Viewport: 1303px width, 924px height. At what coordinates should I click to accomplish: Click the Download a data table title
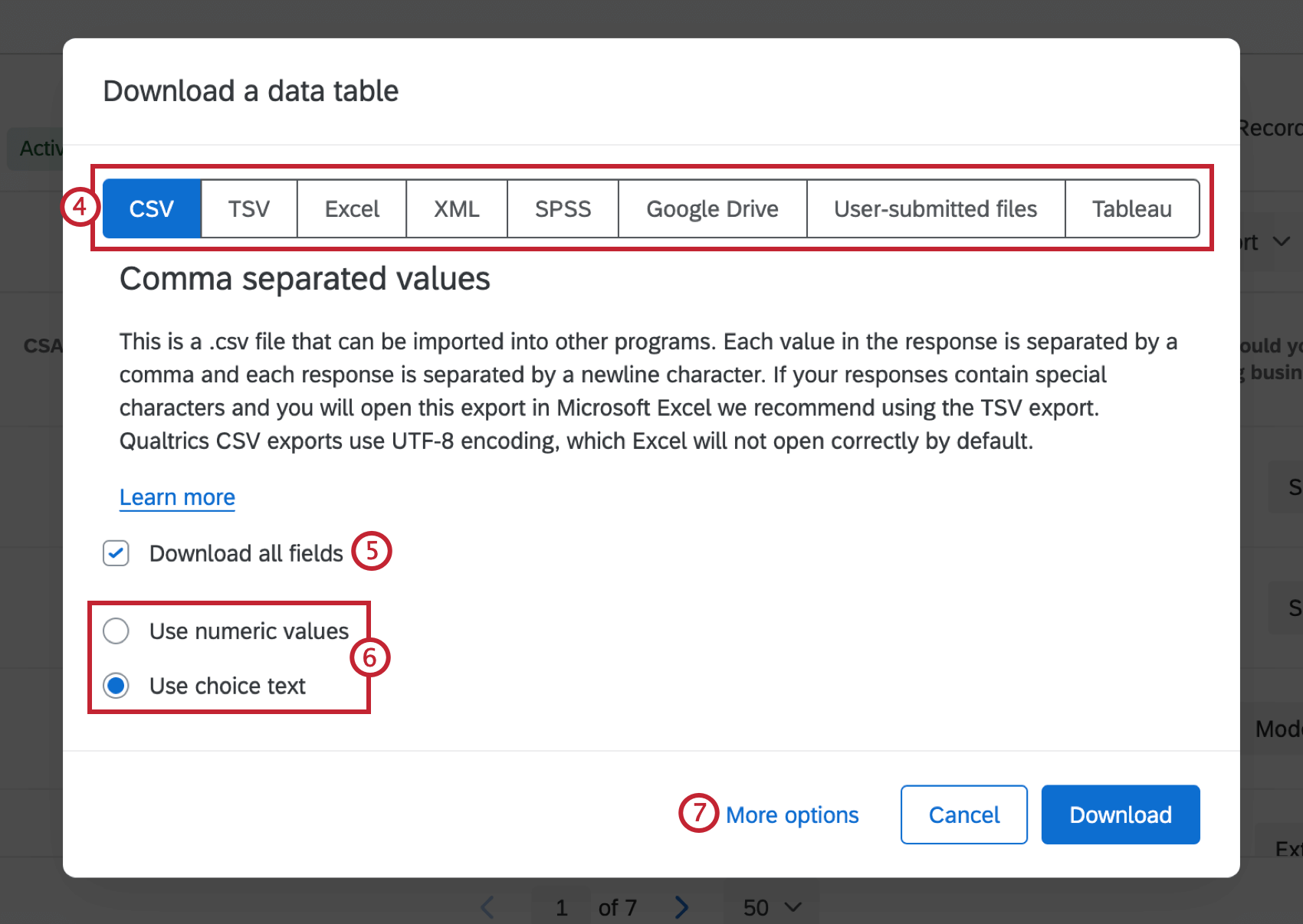pyautogui.click(x=251, y=91)
